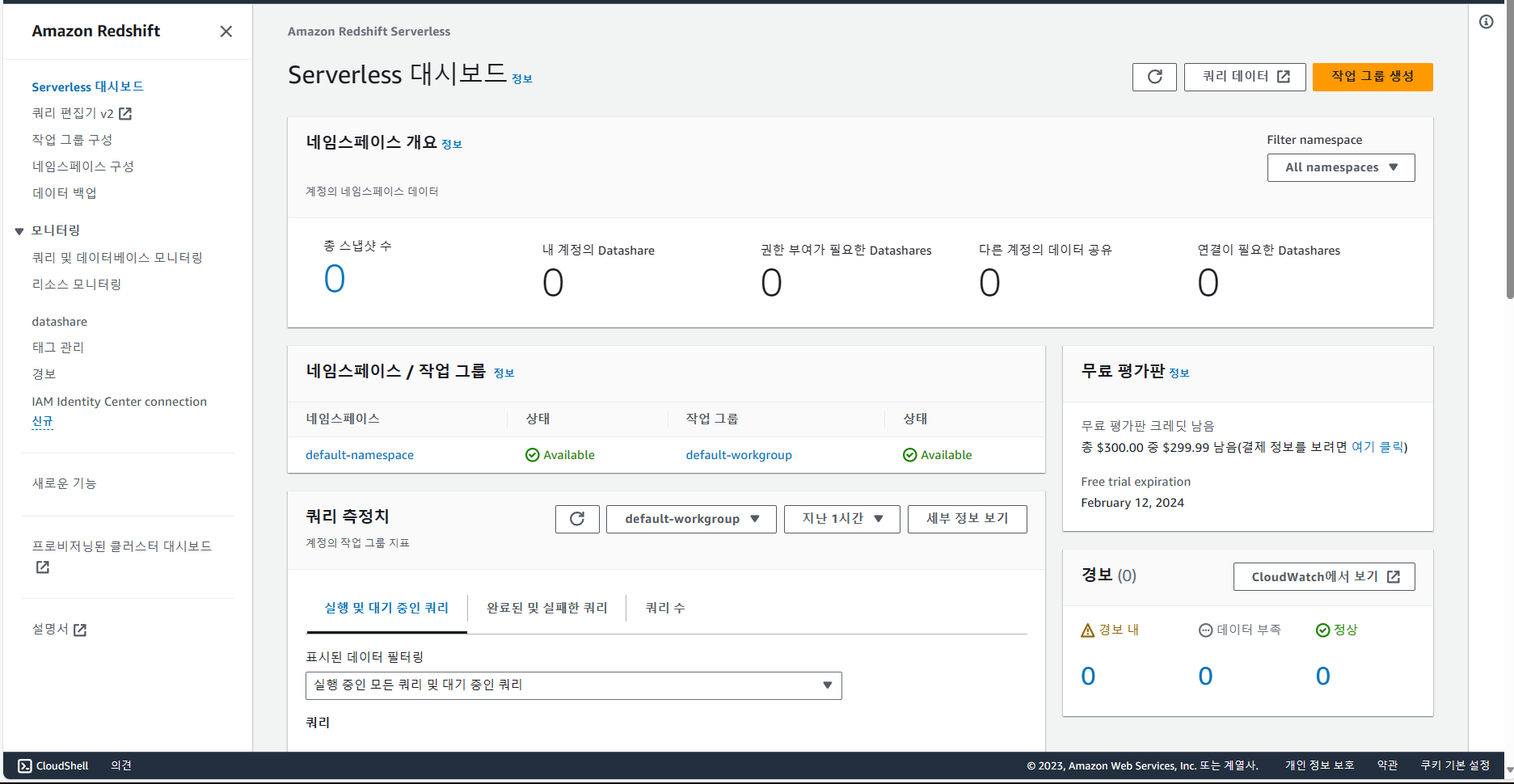
Task: Click the 데이터 부족 count 0
Action: (x=1205, y=676)
